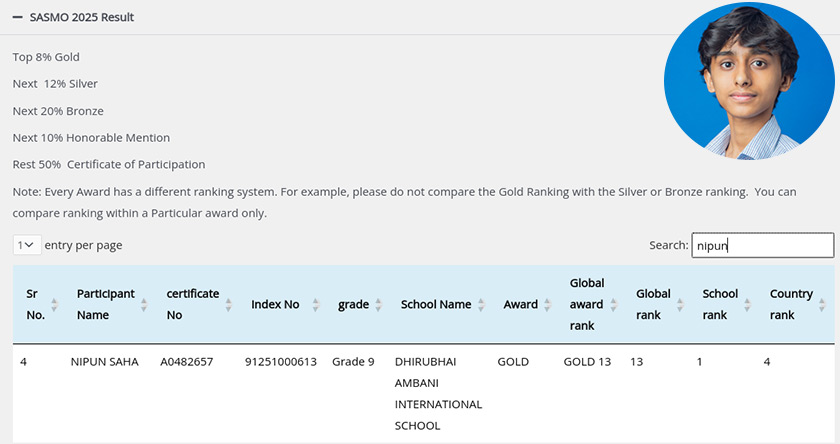Sort by Global award rank arrows
Screen dimensions: 840x444
tap(615, 304)
